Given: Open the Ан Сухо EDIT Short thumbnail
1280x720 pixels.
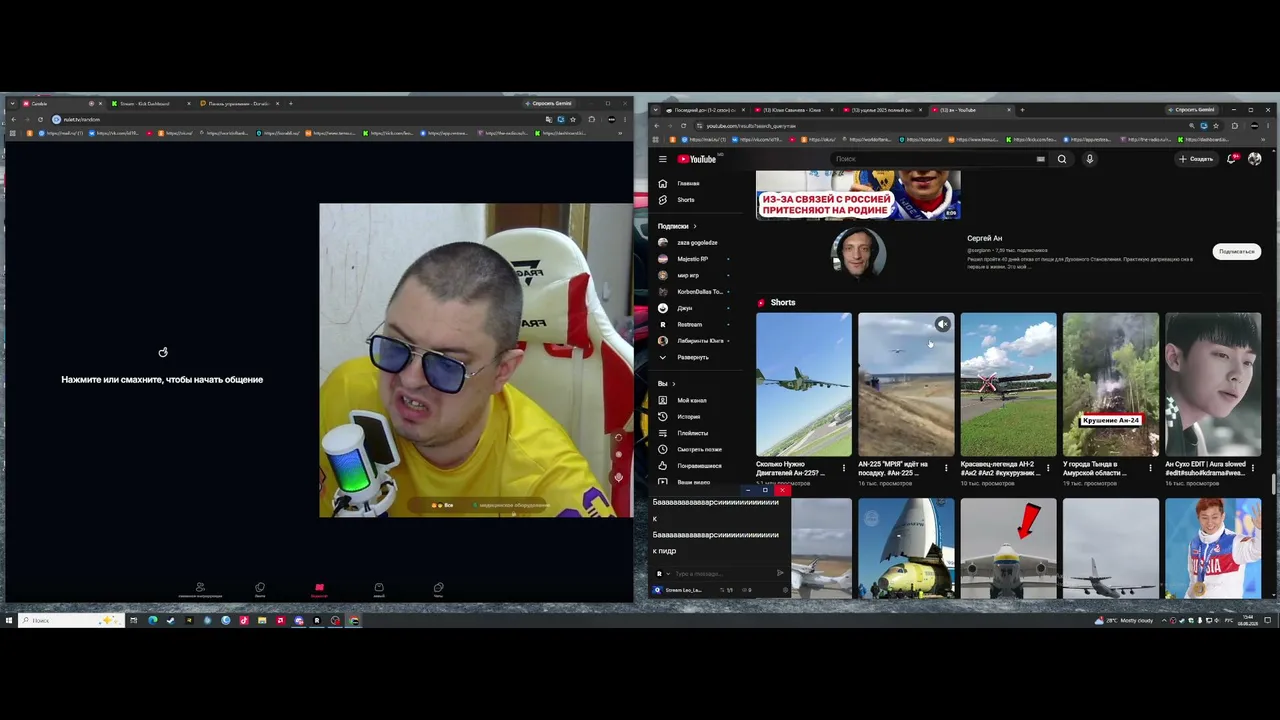Looking at the screenshot, I should coord(1213,384).
